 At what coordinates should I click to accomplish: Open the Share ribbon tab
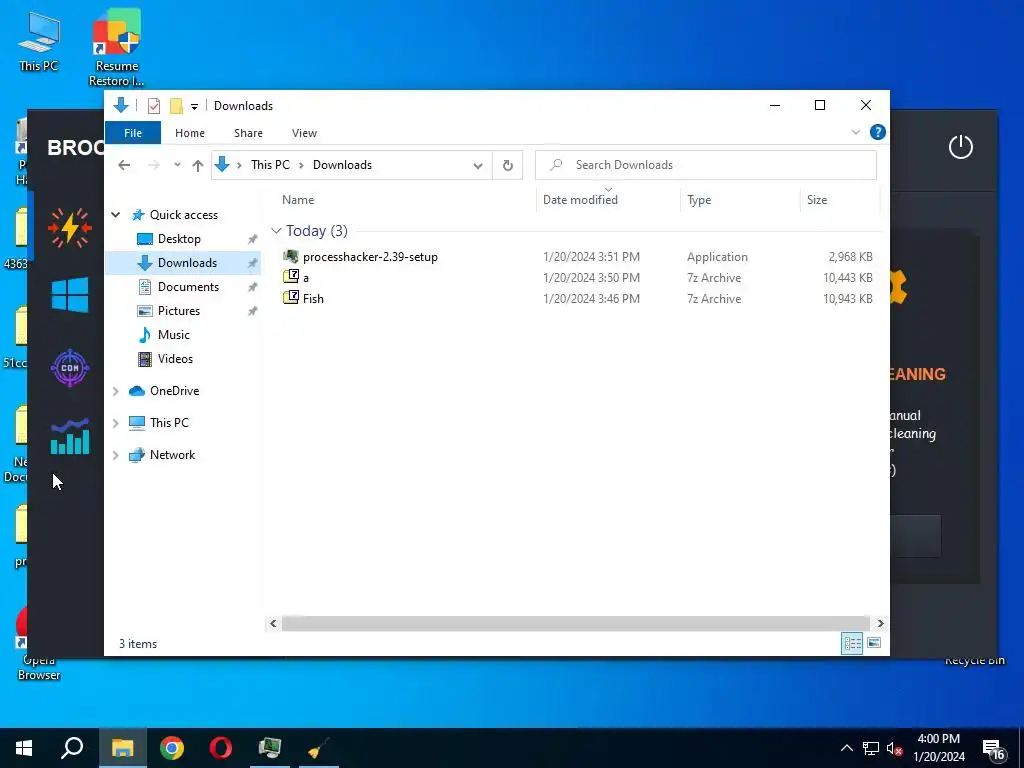tap(248, 133)
